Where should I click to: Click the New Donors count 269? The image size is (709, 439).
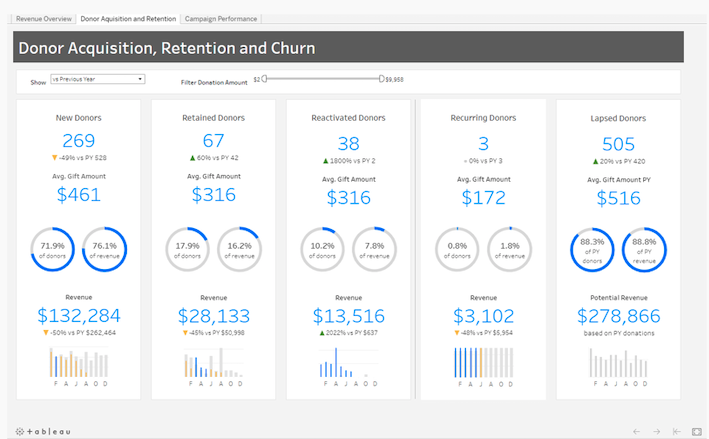(78, 141)
